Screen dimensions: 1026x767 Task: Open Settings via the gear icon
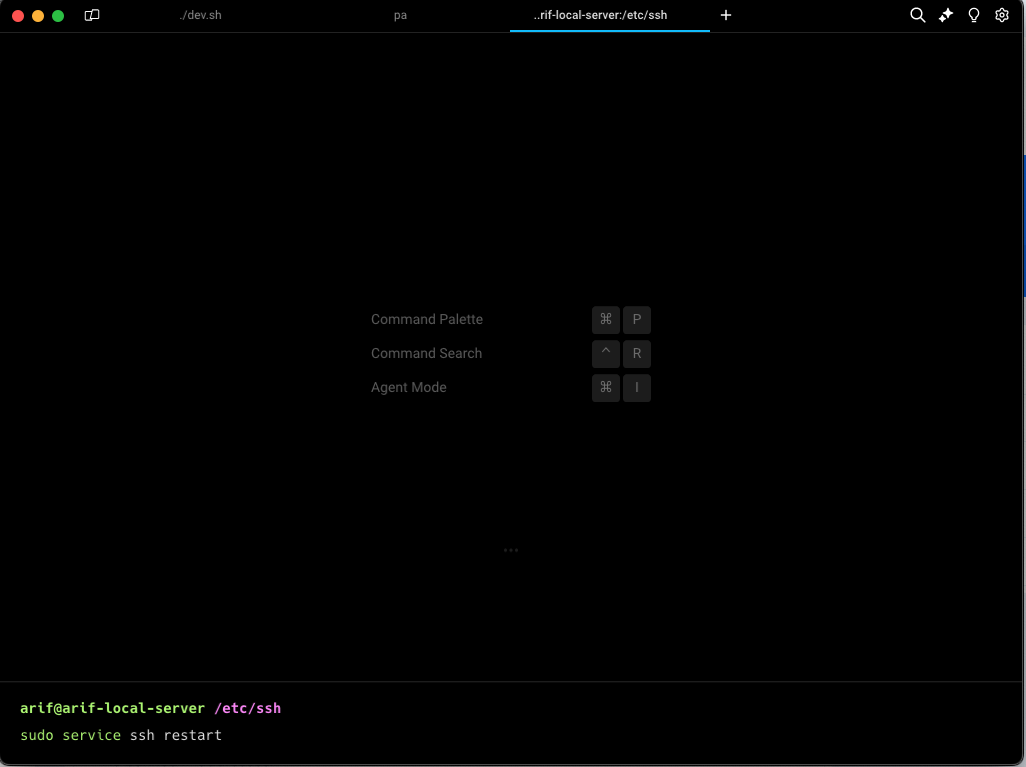(x=1001, y=15)
